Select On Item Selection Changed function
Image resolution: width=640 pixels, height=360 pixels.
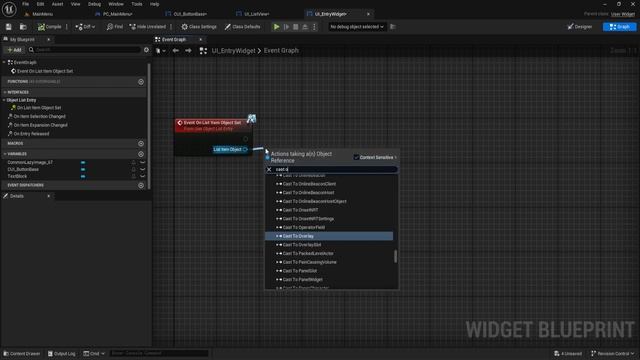tap(40, 116)
